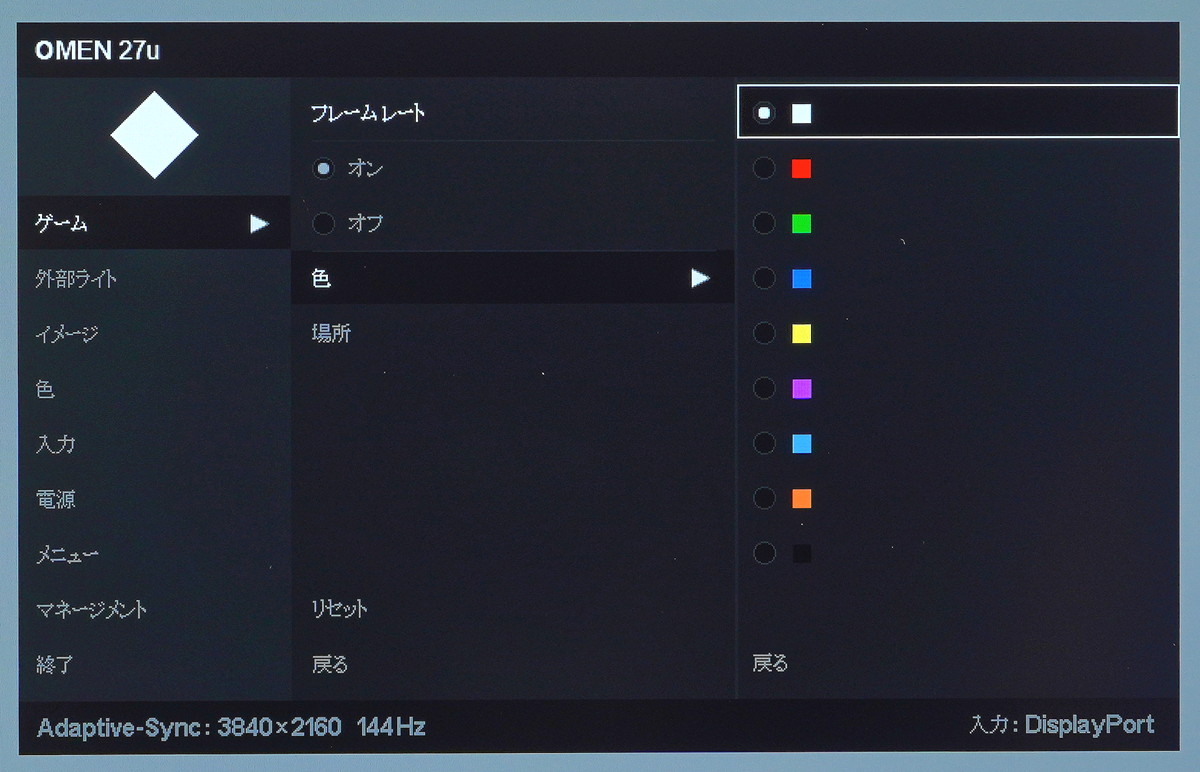The image size is (1200, 772).
Task: Click the light blue color swatch
Action: coord(801,443)
